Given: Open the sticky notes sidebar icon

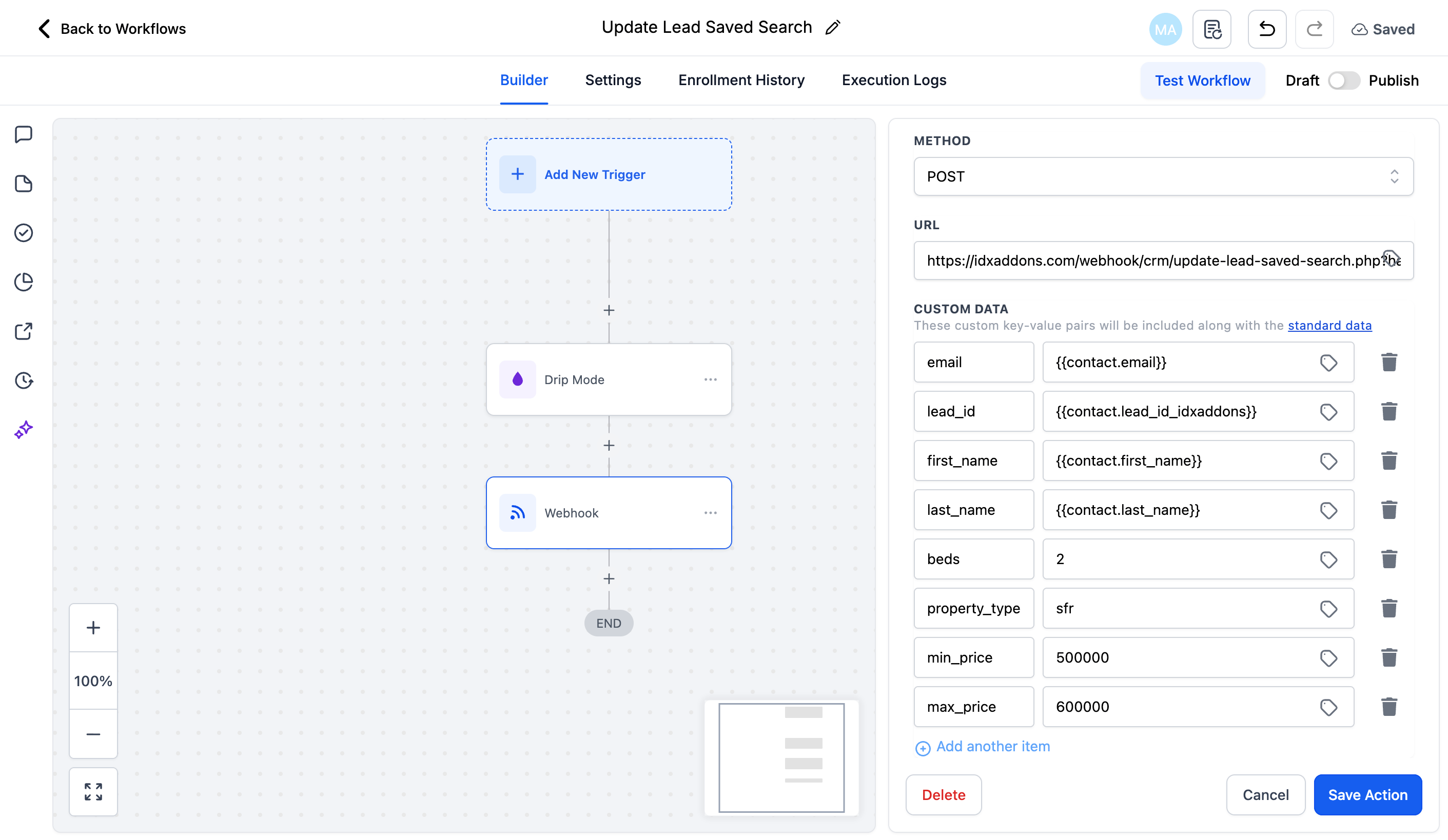Looking at the screenshot, I should [24, 184].
